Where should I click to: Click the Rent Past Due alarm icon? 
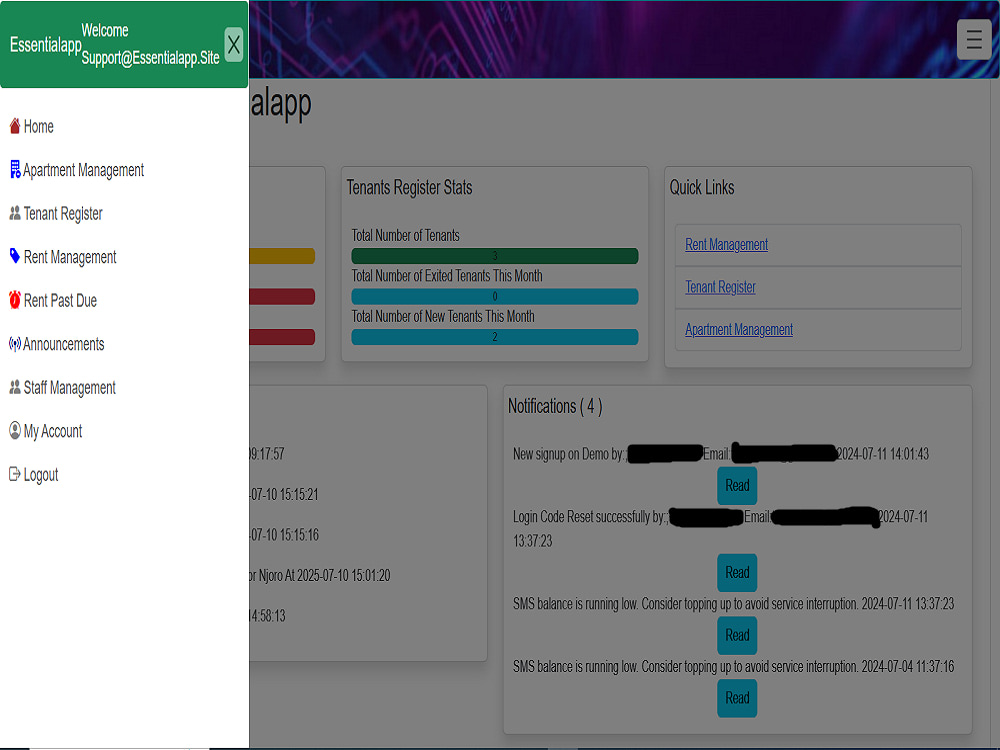(15, 300)
